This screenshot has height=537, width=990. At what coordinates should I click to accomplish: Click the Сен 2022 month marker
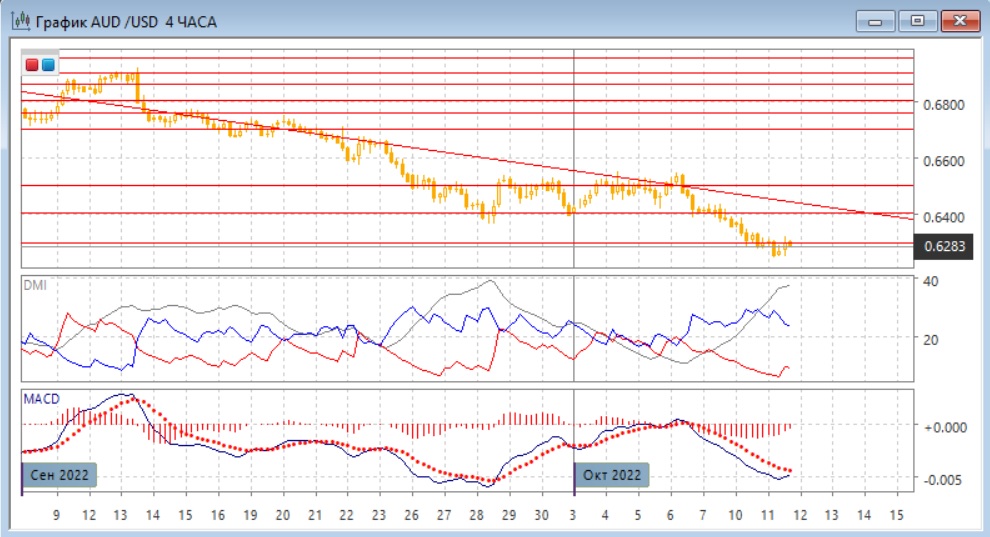pos(59,474)
